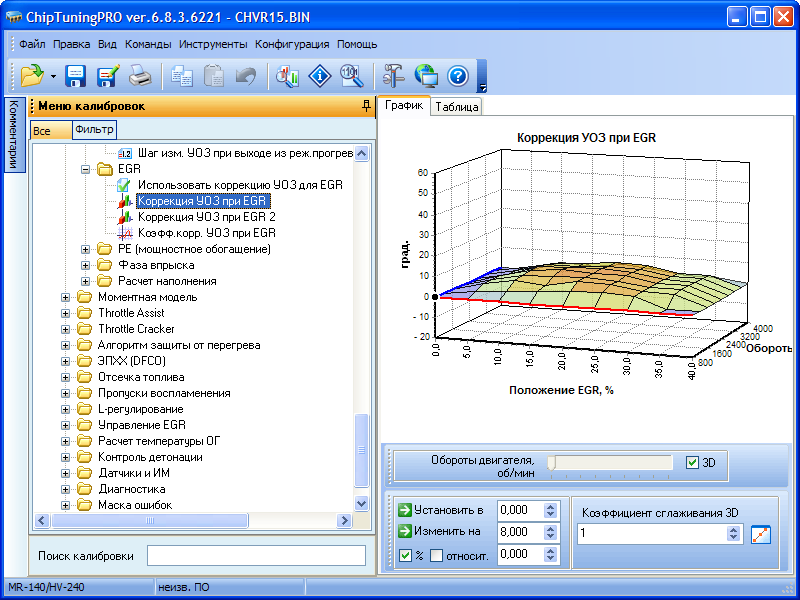This screenshot has height=600, width=800.
Task: Toggle the 3D checkbox
Action: [x=693, y=463]
